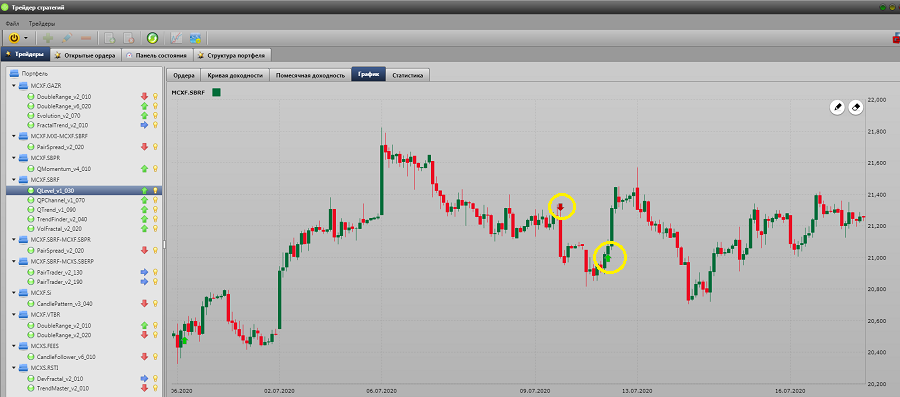Collapse the MCXF.GAZR tree node
The width and height of the screenshot is (900, 397).
pyautogui.click(x=13, y=85)
